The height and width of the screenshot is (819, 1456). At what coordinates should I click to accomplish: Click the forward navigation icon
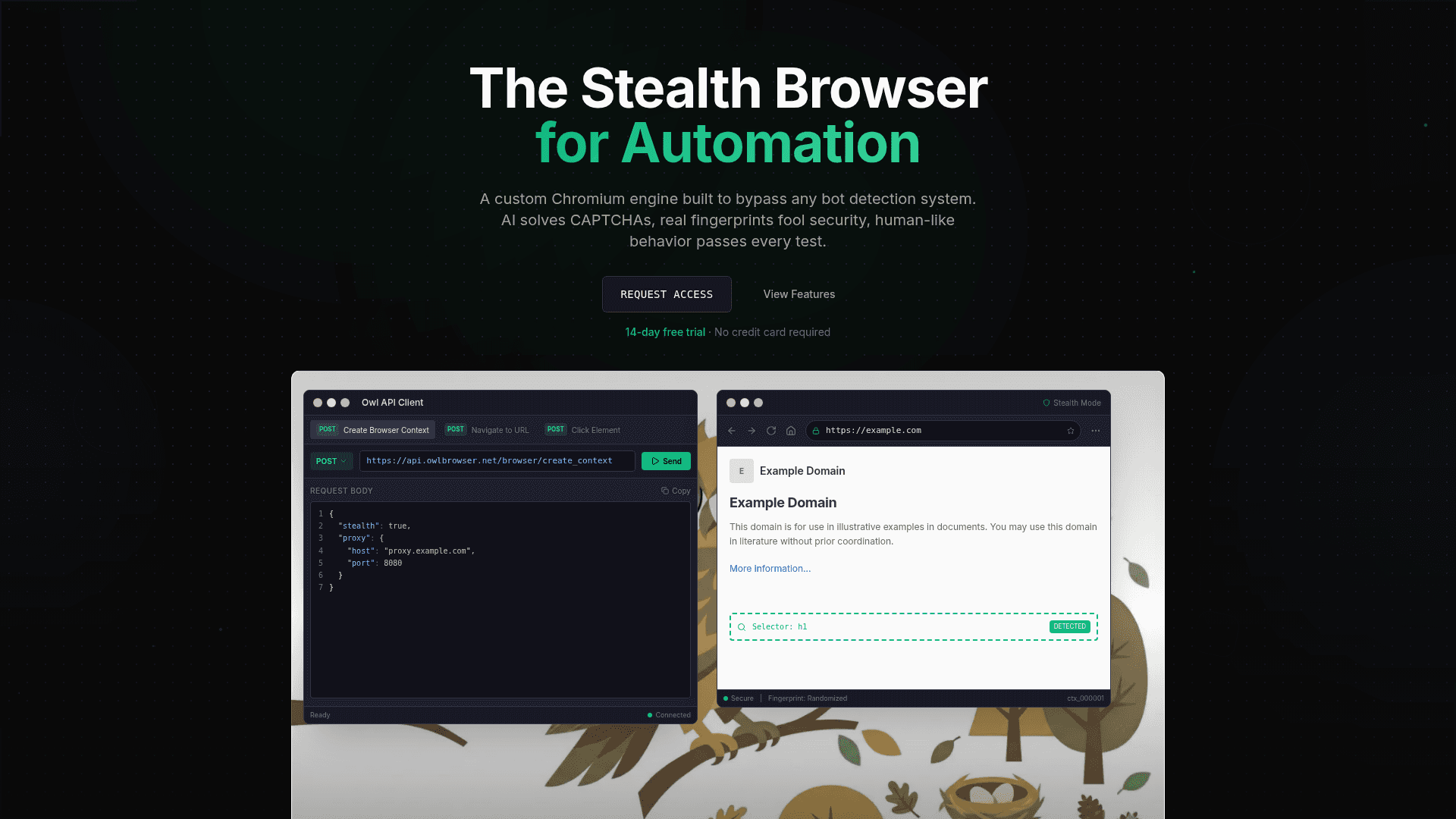(751, 430)
